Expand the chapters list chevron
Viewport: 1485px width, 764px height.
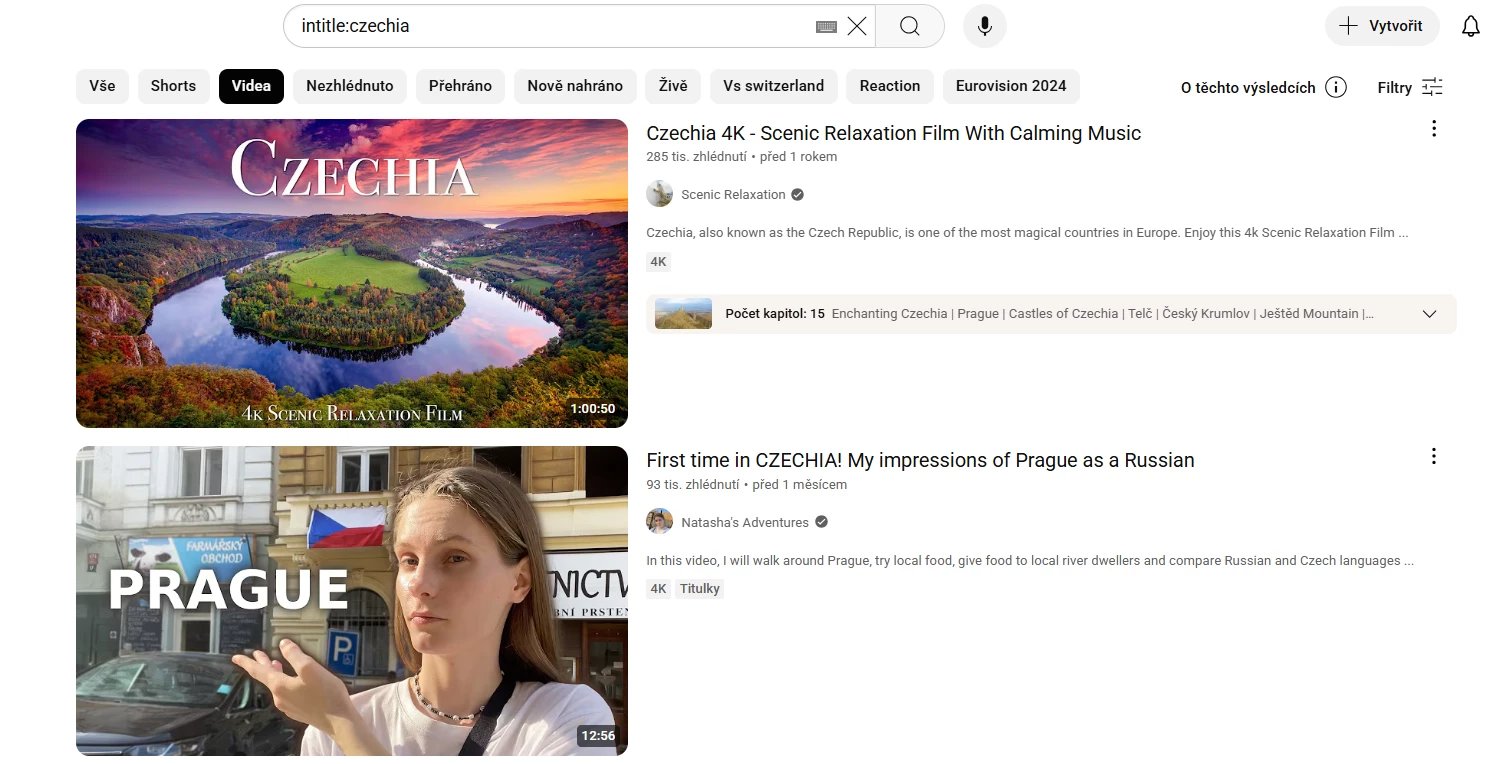tap(1429, 314)
